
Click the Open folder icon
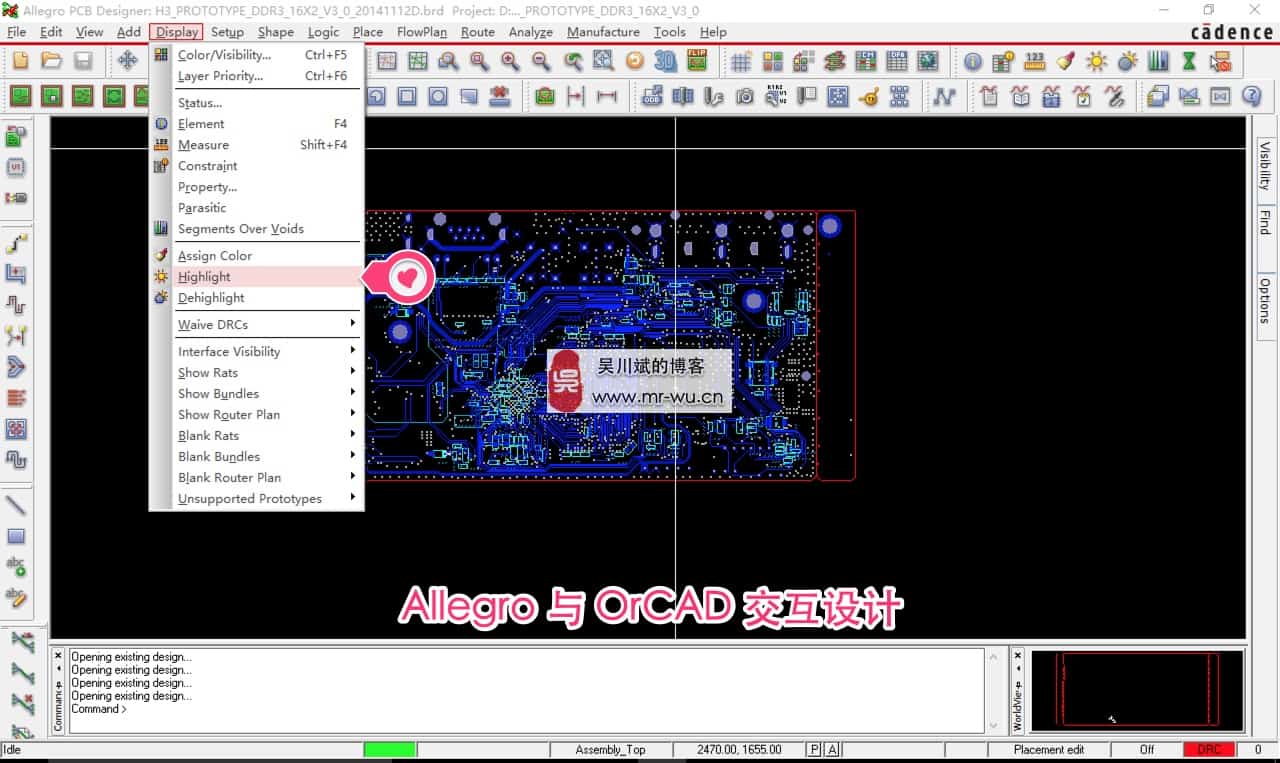tap(52, 61)
